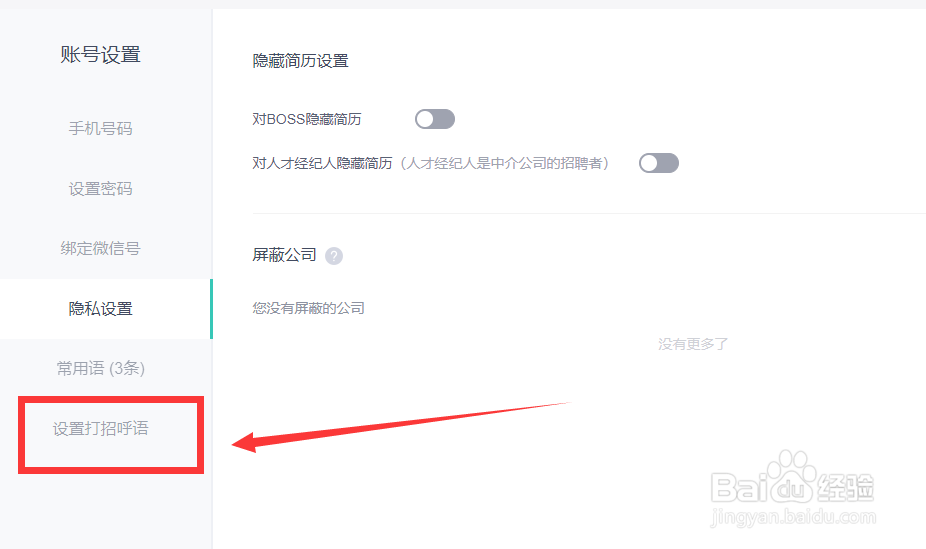Open 设置打招呼语 in the sidebar
This screenshot has width=926, height=549.
pyautogui.click(x=100, y=429)
